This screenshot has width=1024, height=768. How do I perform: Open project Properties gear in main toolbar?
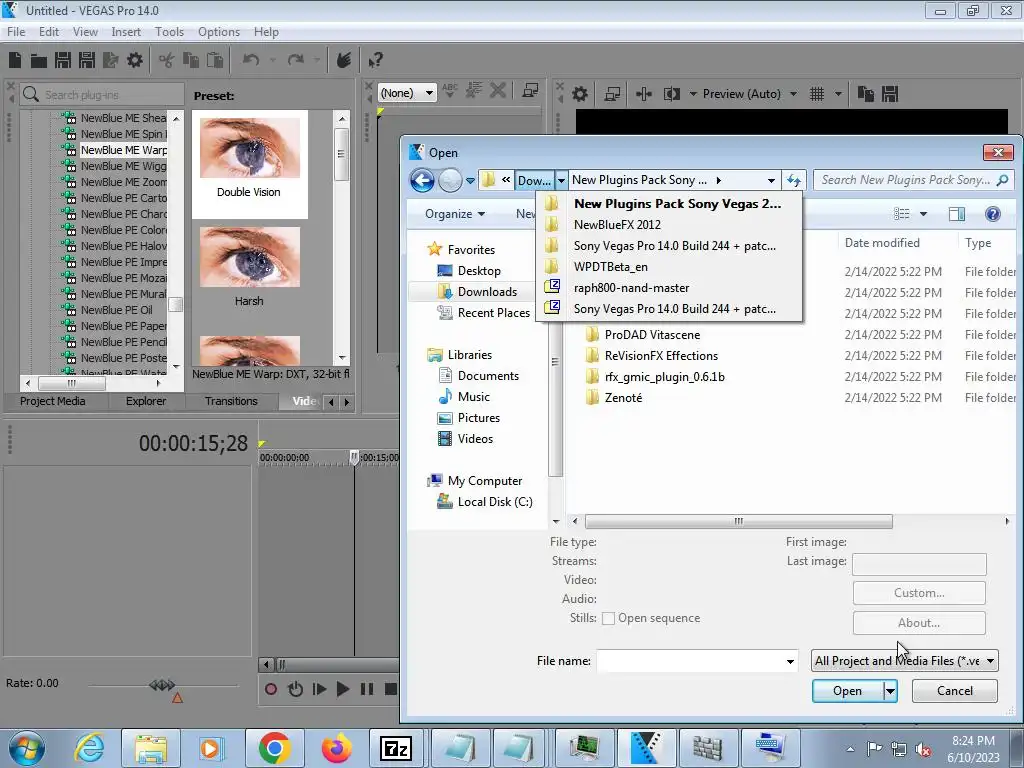pyautogui.click(x=135, y=61)
